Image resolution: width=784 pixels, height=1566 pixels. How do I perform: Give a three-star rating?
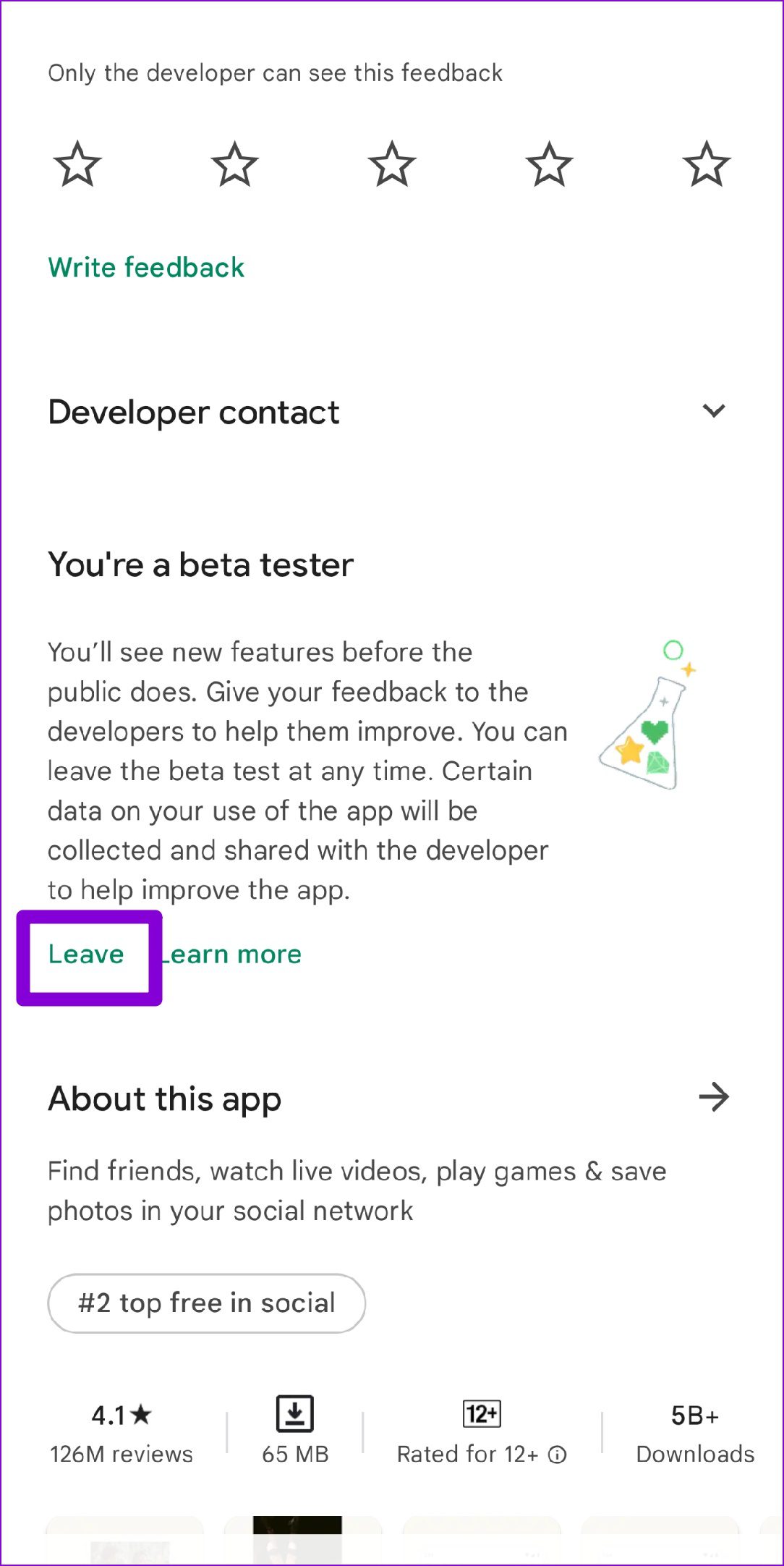click(x=392, y=164)
